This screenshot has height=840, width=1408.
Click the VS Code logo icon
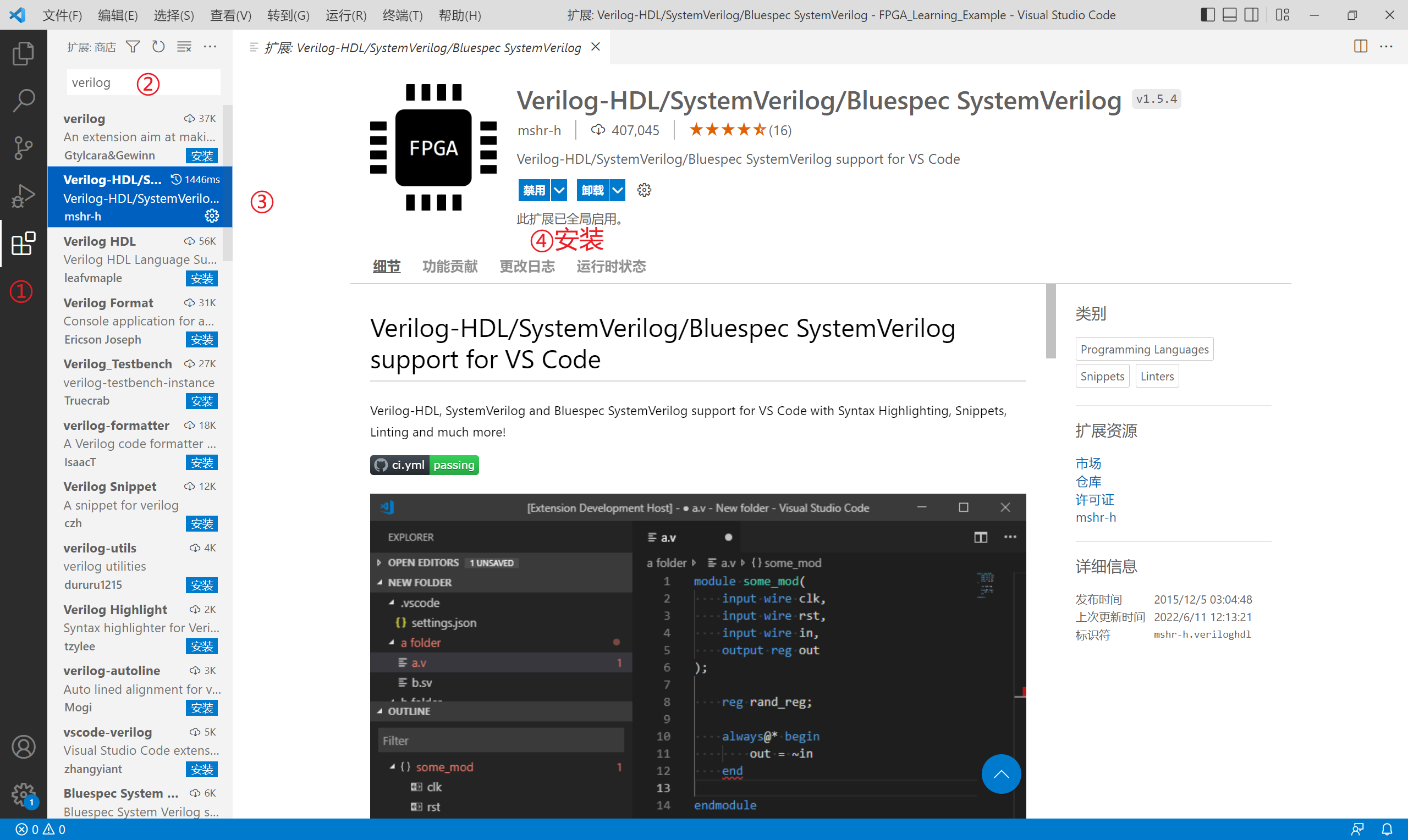click(x=18, y=15)
